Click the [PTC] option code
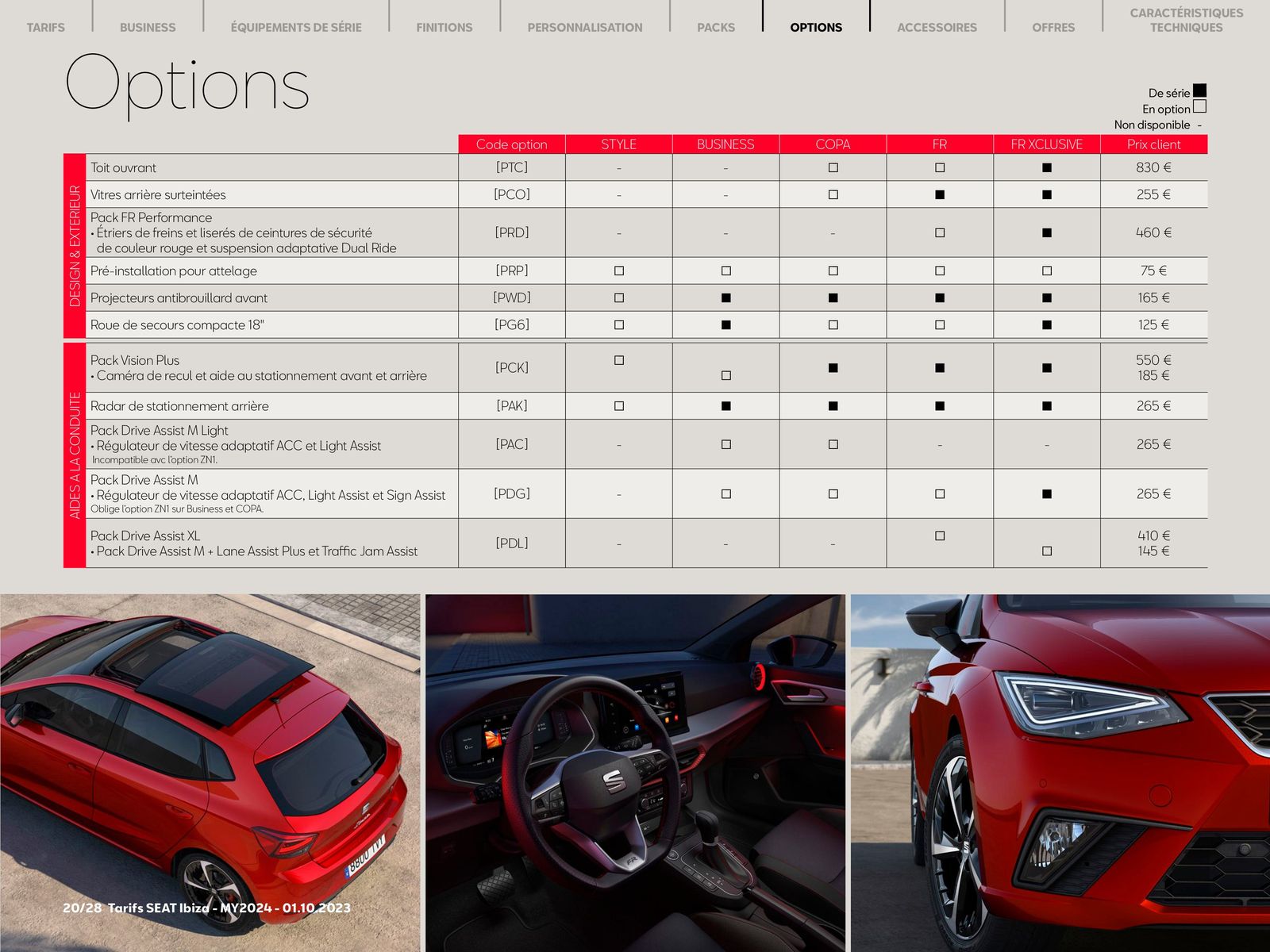 pos(512,167)
